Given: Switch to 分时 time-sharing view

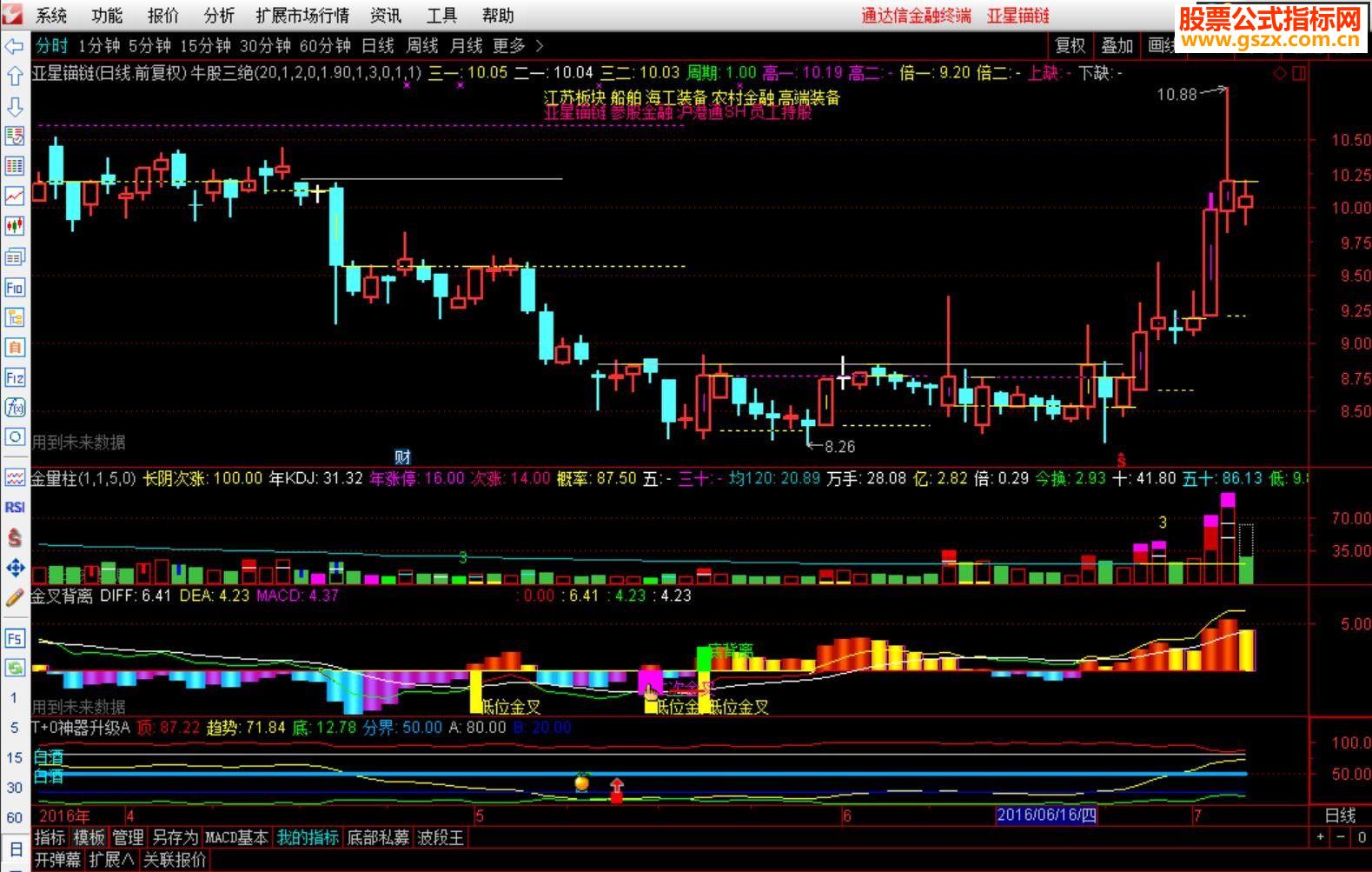Looking at the screenshot, I should pos(52,46).
